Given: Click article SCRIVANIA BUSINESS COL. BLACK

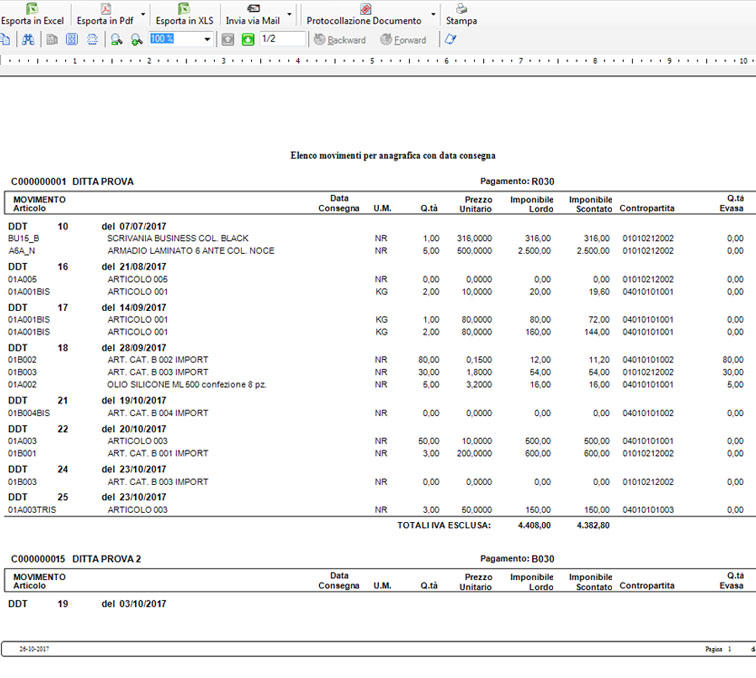Looking at the screenshot, I should pos(177,238).
